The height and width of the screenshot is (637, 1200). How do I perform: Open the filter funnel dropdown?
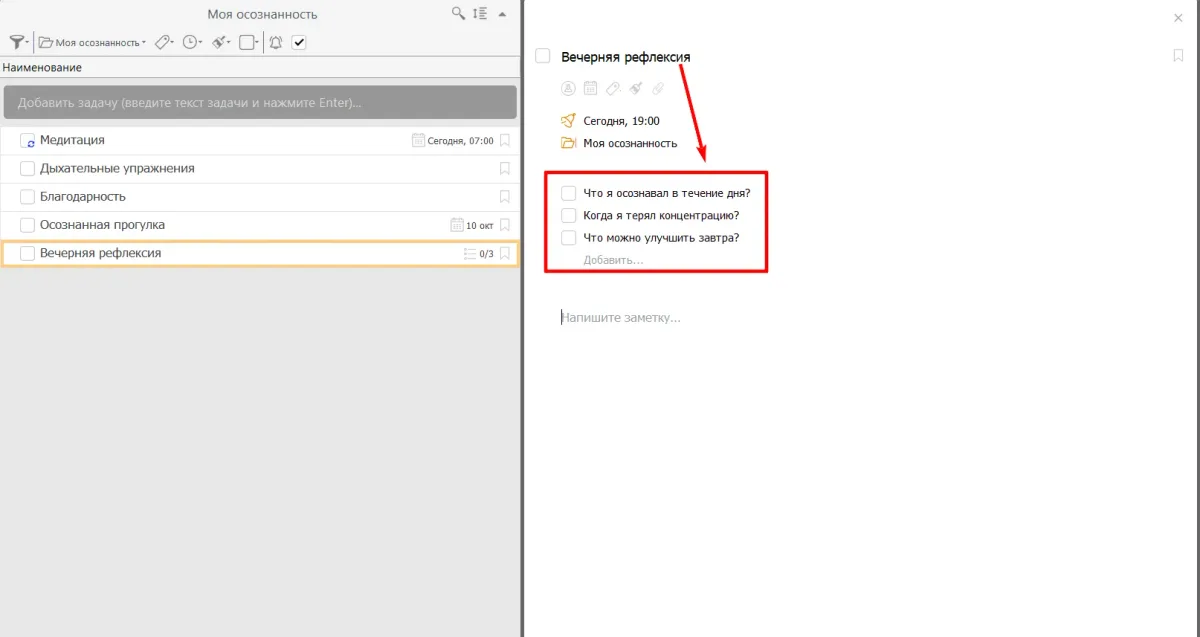pyautogui.click(x=19, y=42)
